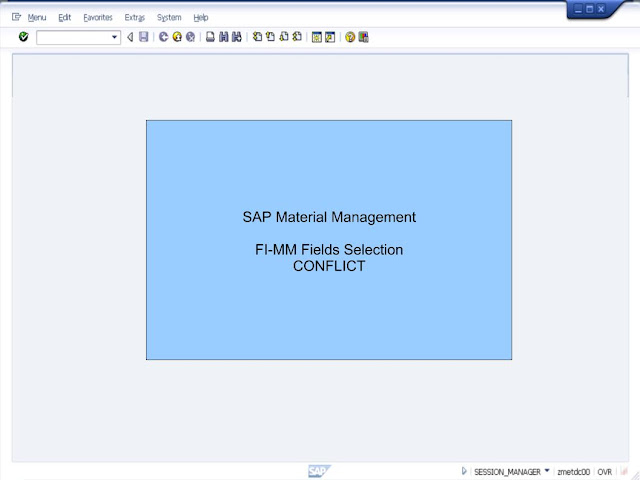Click the FI-MM Fields Selection text
The image size is (640, 480).
click(329, 249)
